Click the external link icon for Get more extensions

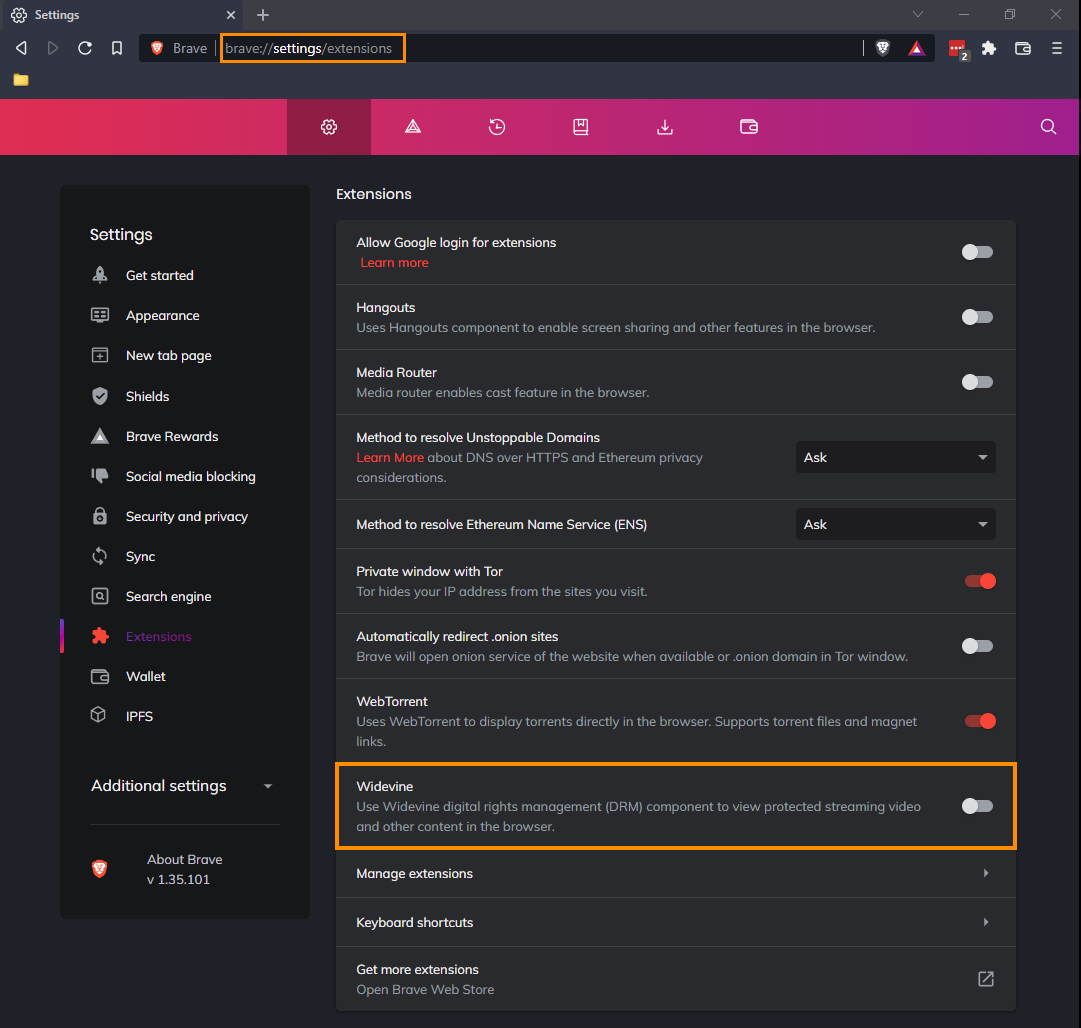point(986,979)
